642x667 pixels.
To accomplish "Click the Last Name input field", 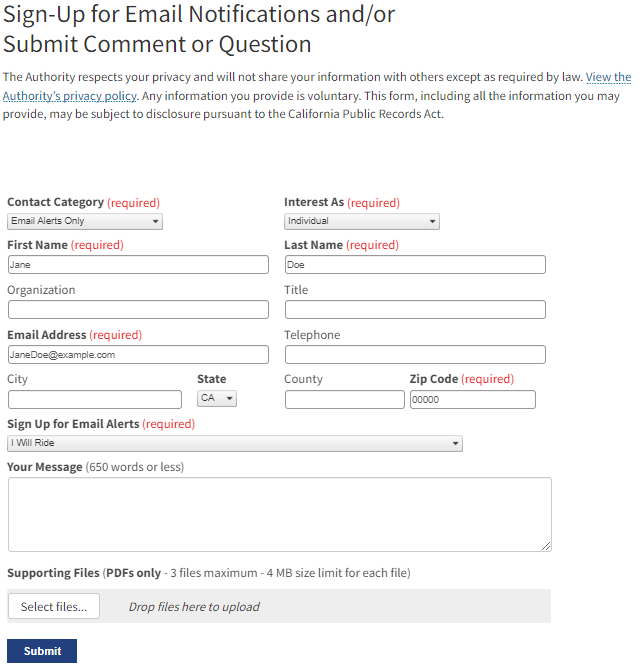I will pos(415,265).
